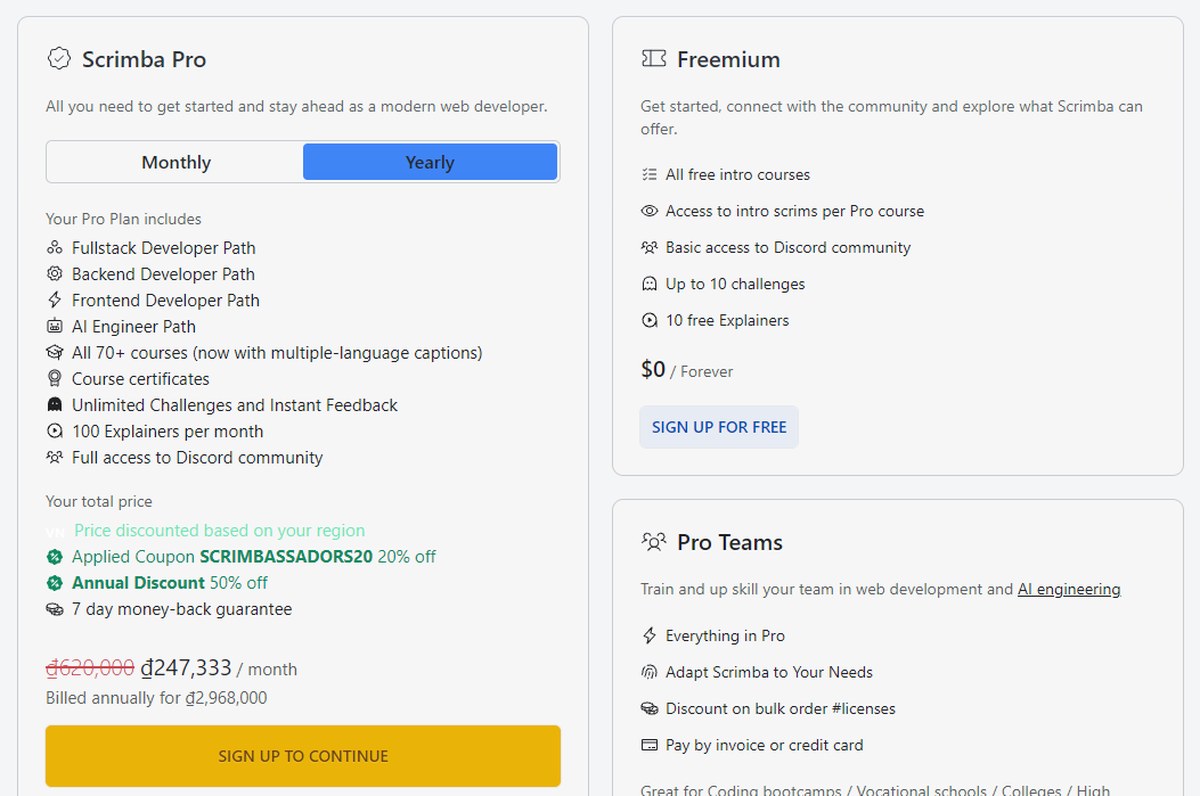Click the coins icon beside 7 day money-back guarantee
The height and width of the screenshot is (796, 1200).
[x=55, y=609]
